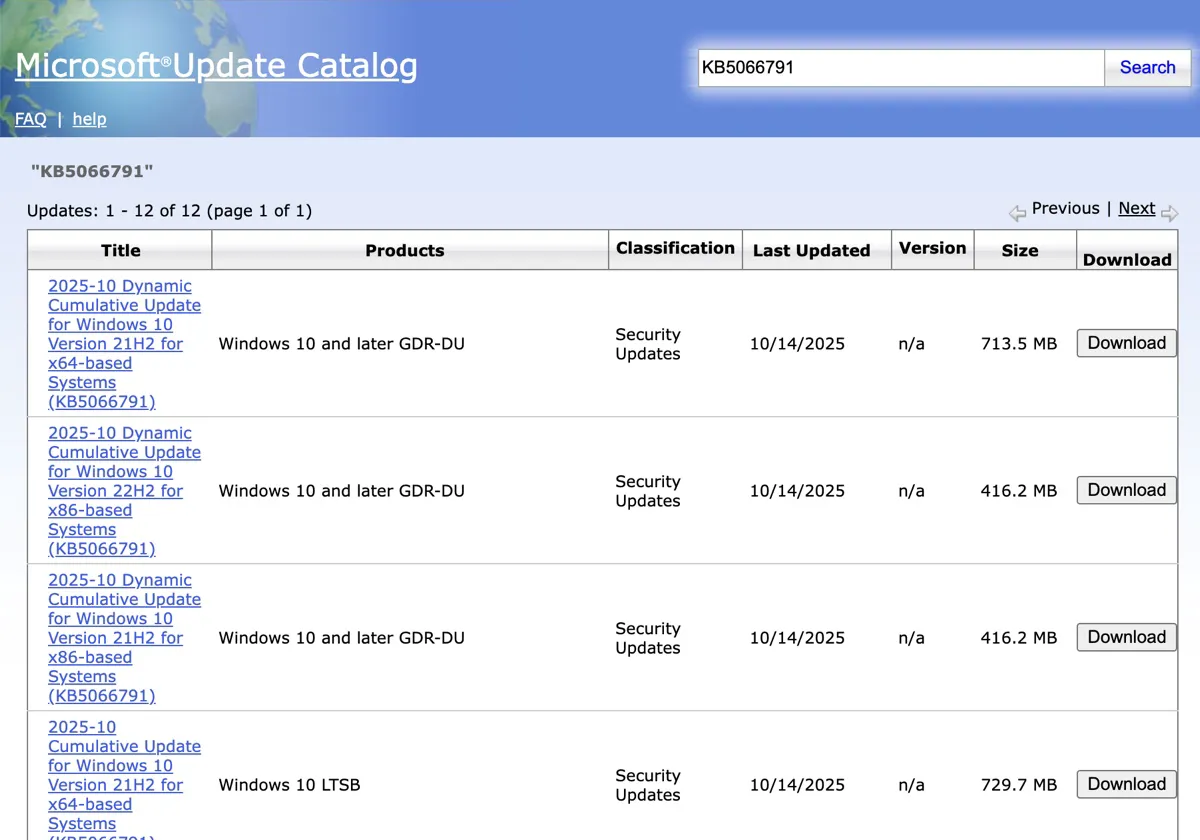Click the right arrow Next page icon
Viewport: 1200px width, 840px height.
(1170, 212)
